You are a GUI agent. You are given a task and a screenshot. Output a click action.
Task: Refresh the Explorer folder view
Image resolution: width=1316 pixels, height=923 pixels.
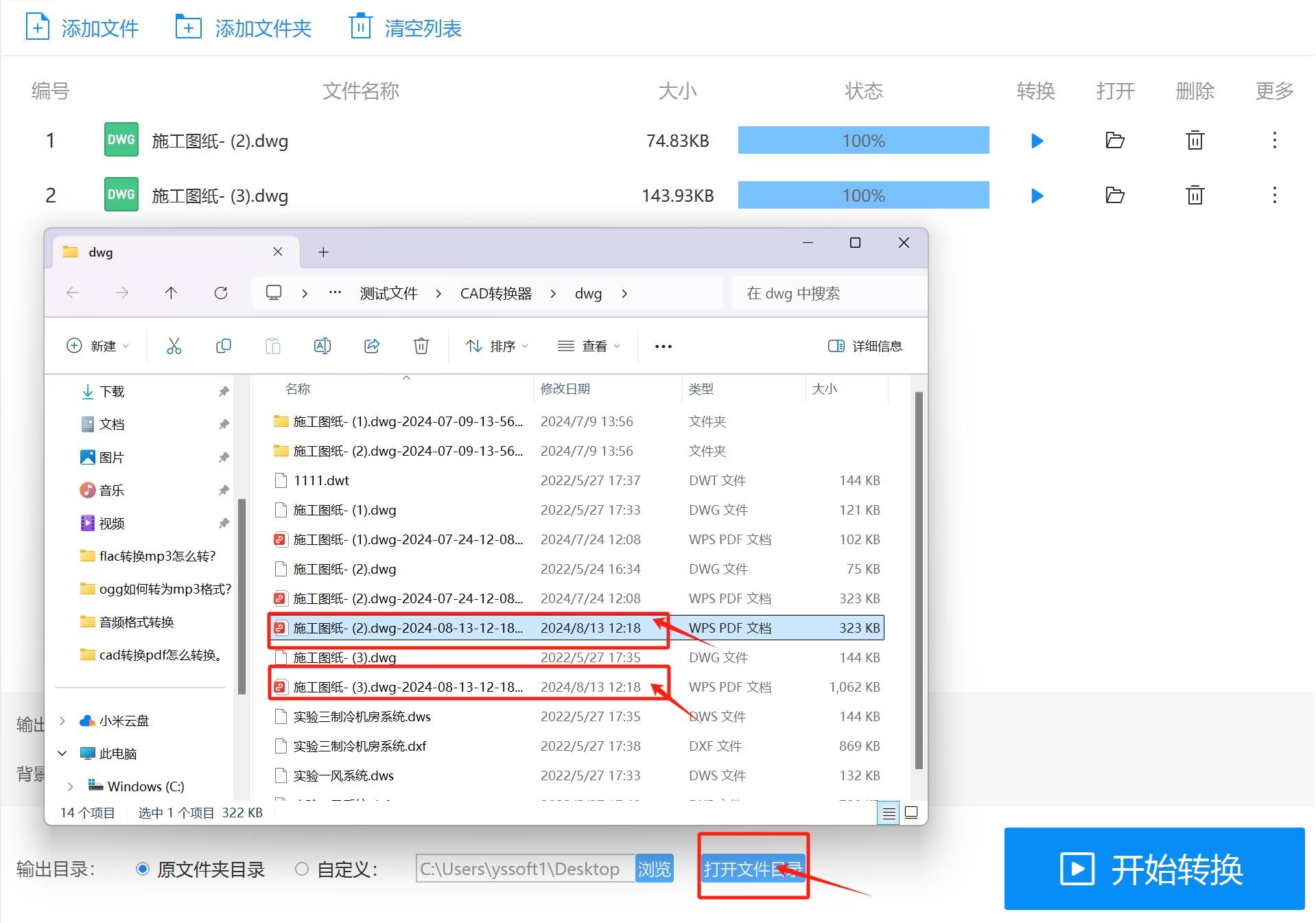tap(221, 293)
